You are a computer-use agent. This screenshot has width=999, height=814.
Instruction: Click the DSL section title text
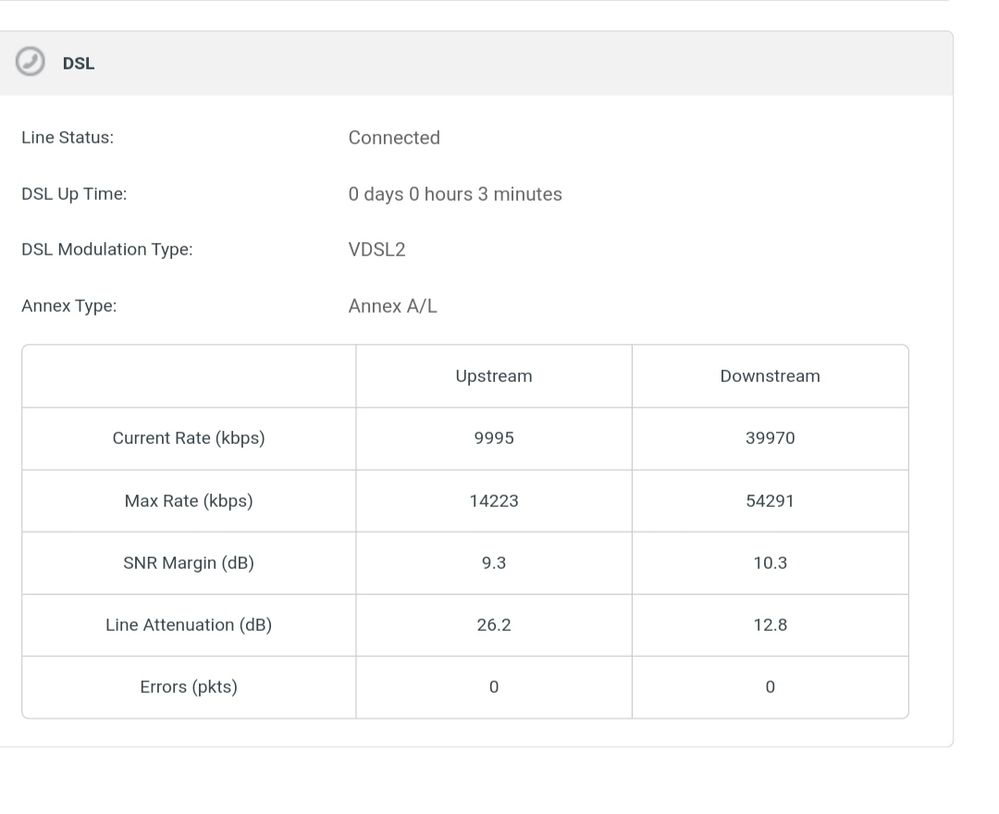78,63
